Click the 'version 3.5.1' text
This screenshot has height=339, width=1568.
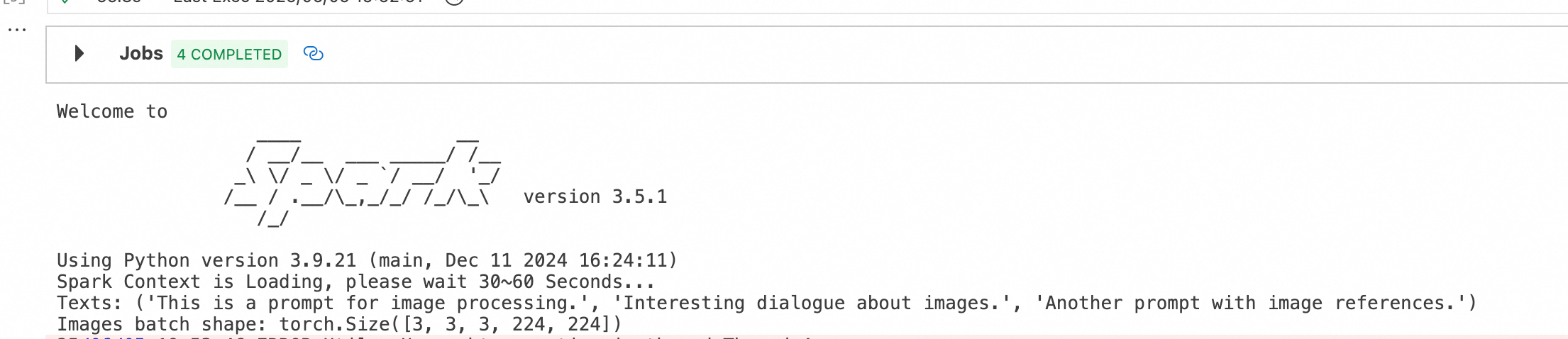(x=595, y=197)
